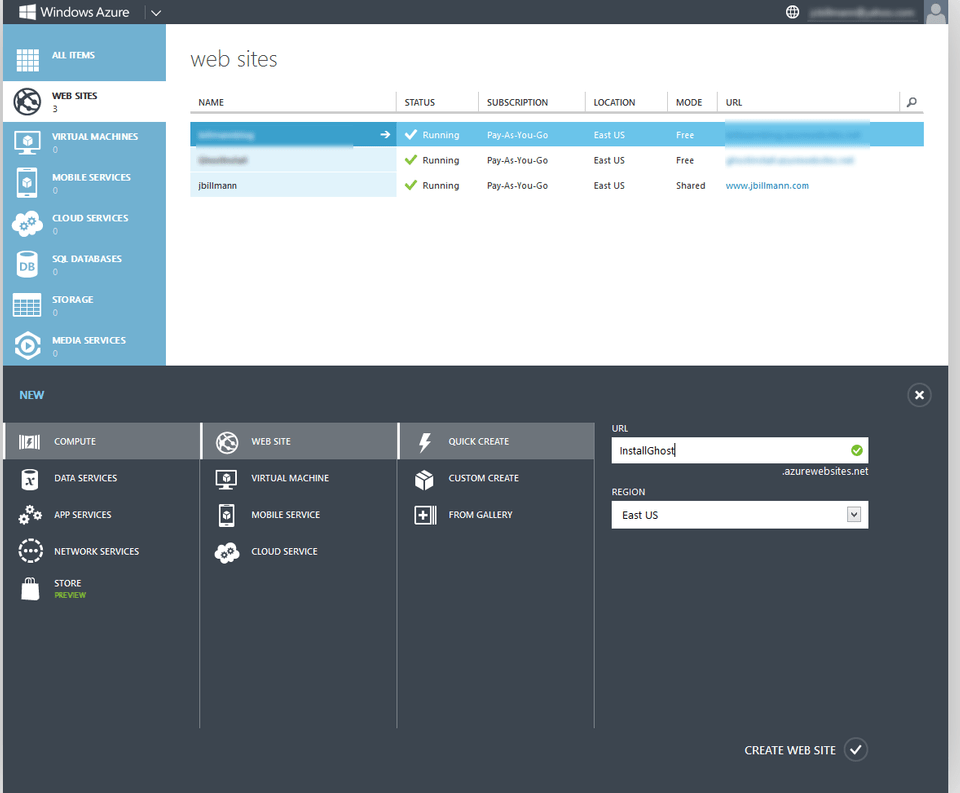Click the search magnifier in table header

912,102
